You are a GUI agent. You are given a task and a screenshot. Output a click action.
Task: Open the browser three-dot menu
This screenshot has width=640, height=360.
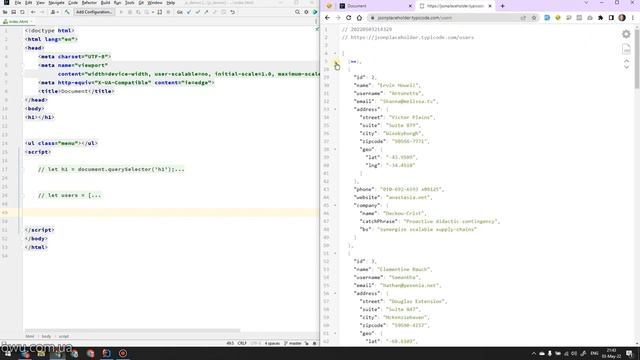tap(633, 18)
